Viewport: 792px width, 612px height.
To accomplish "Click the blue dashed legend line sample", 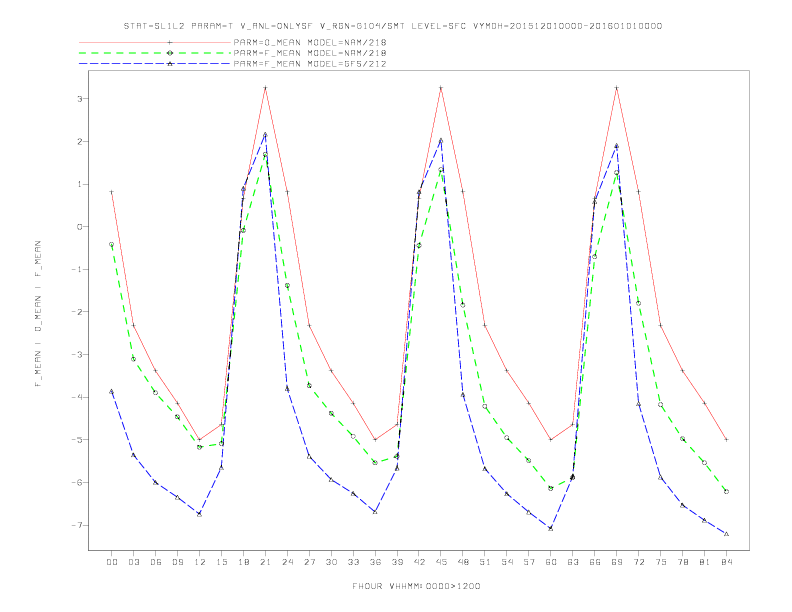I will pos(155,64).
